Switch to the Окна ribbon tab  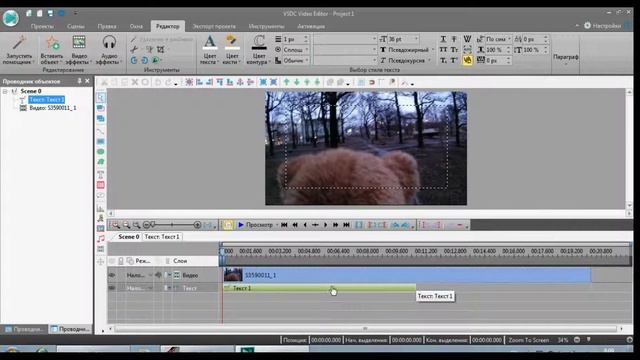[136, 26]
